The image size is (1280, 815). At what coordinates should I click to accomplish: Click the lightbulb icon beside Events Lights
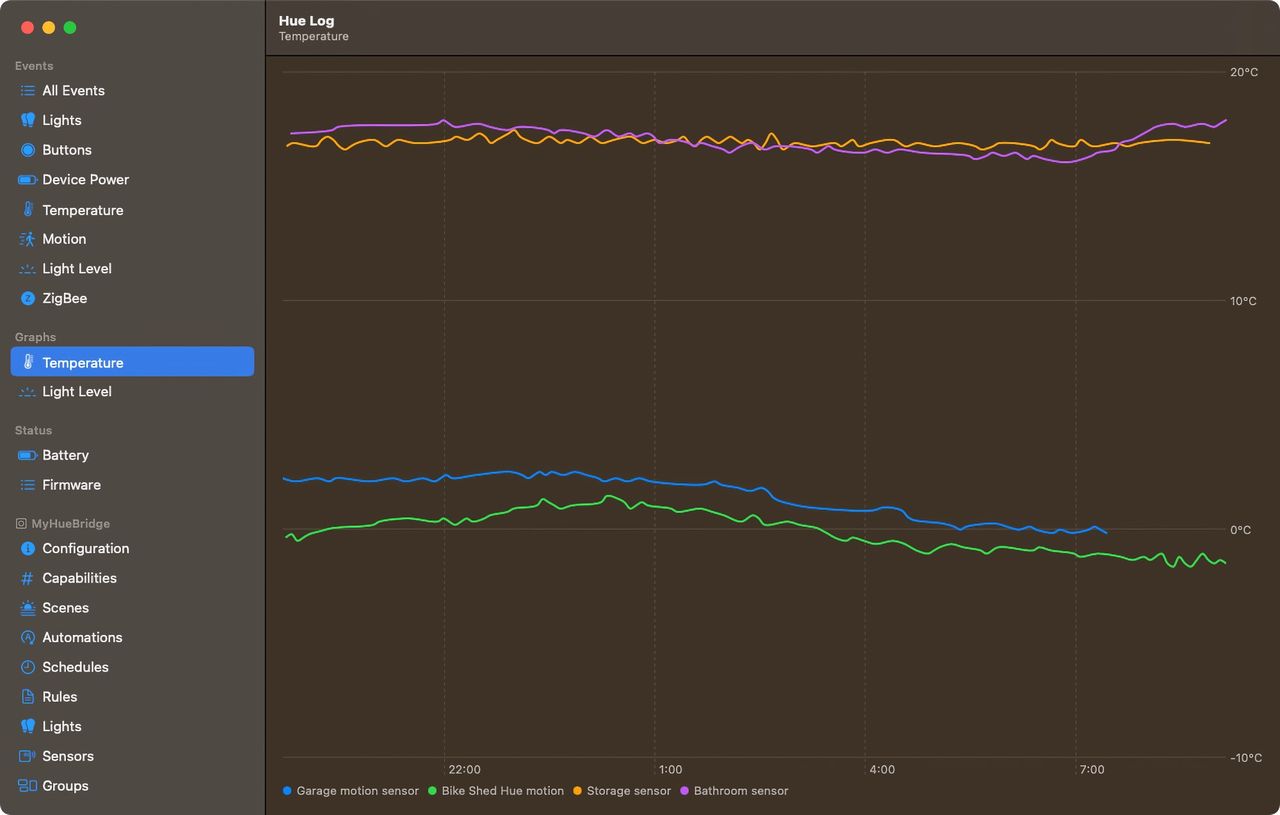click(x=28, y=120)
